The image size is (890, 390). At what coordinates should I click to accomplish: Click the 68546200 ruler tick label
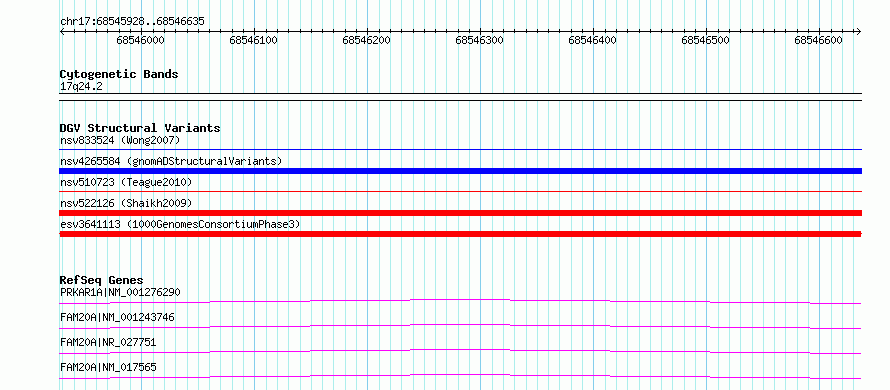[x=367, y=40]
